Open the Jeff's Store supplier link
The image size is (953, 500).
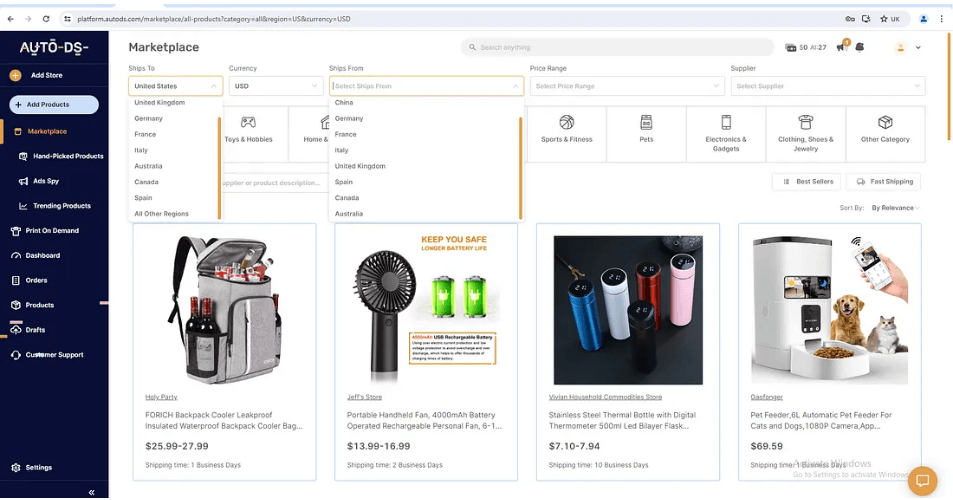pyautogui.click(x=364, y=397)
